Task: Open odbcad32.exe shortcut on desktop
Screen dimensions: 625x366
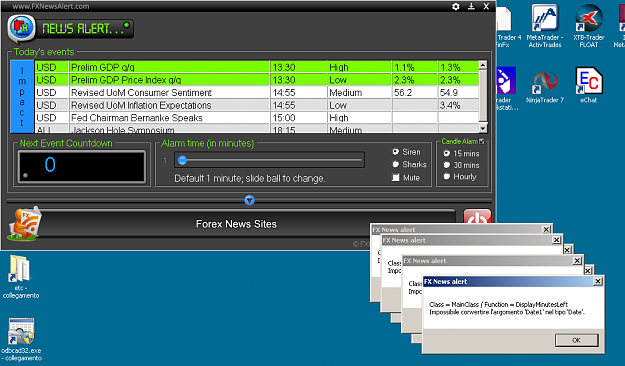Action: click(22, 340)
